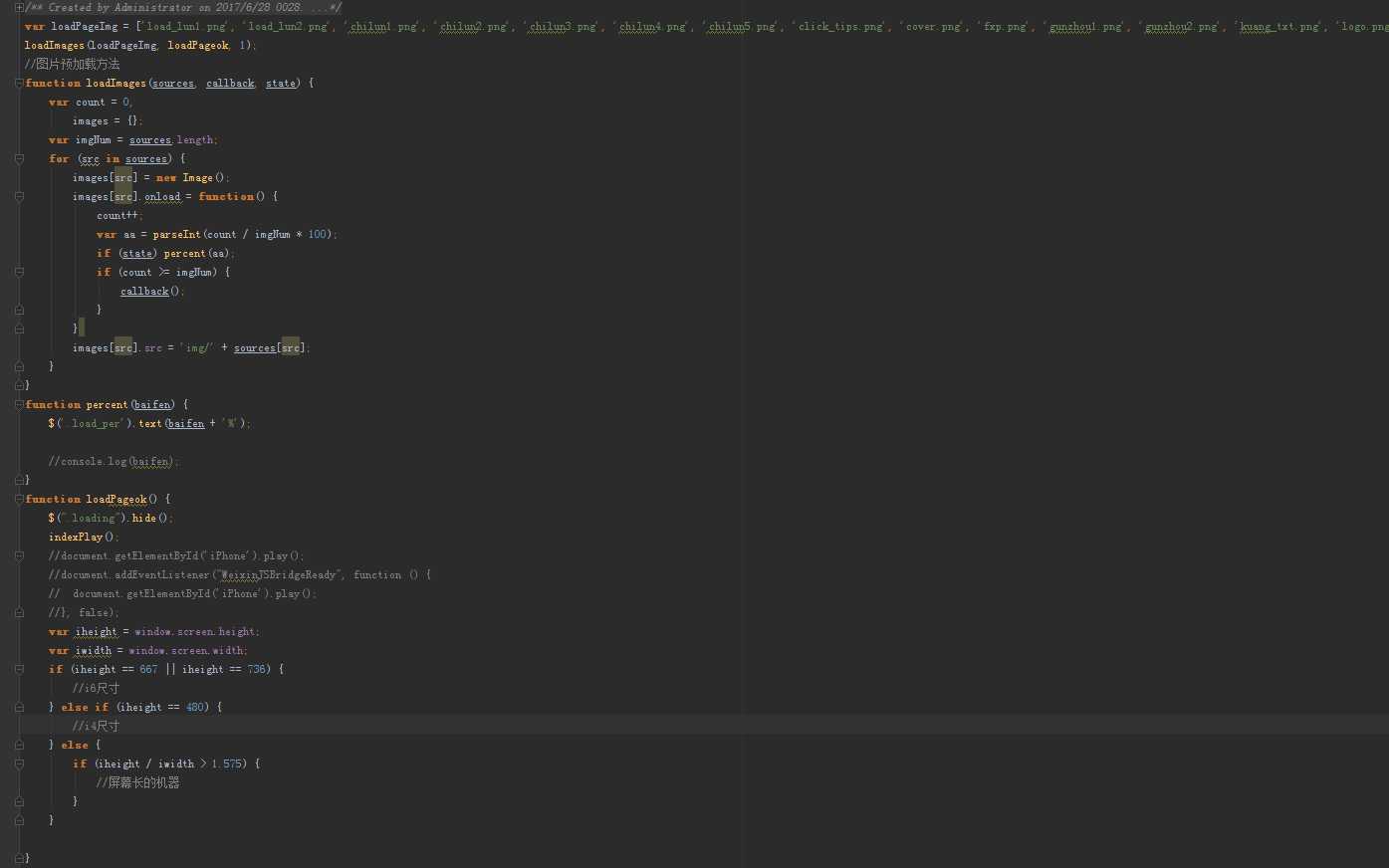Click the loadPageImg variable declaration name
The height and width of the screenshot is (868, 1389).
click(84, 26)
